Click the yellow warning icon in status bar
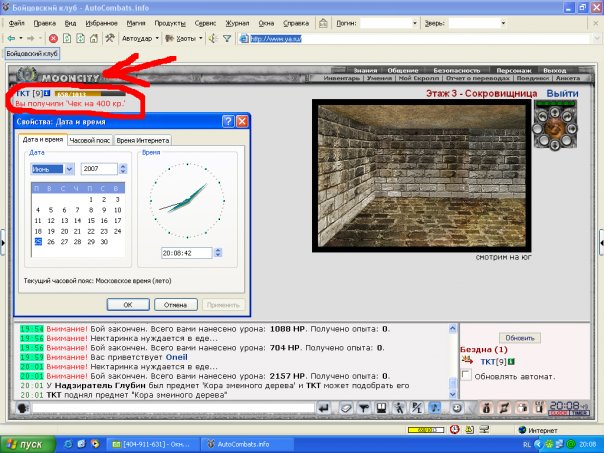Viewport: 604px width, 453px height. (470, 429)
